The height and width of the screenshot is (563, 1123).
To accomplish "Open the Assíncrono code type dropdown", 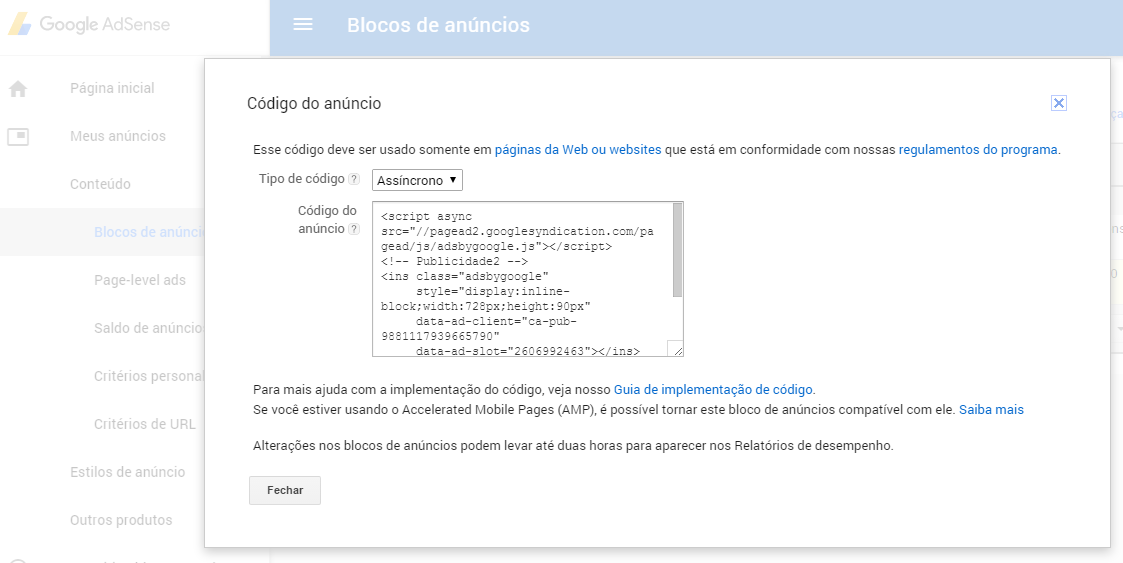I will tap(418, 180).
